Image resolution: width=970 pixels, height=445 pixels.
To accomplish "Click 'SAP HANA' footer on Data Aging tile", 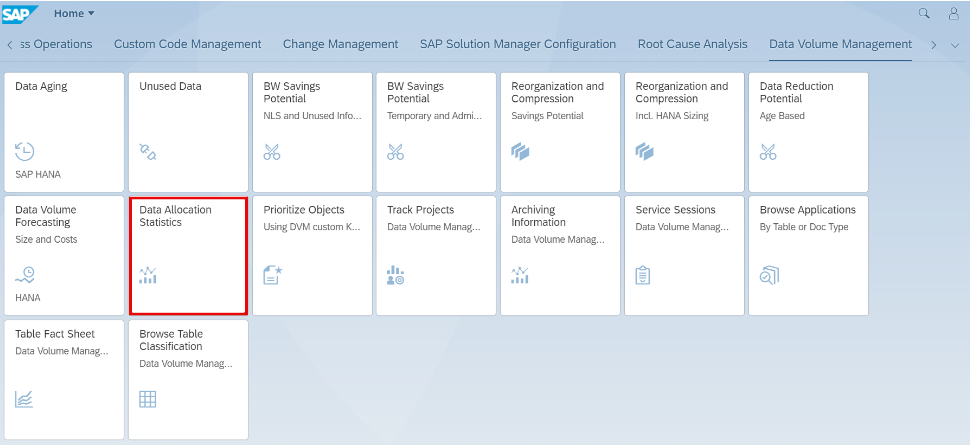I will (x=38, y=175).
